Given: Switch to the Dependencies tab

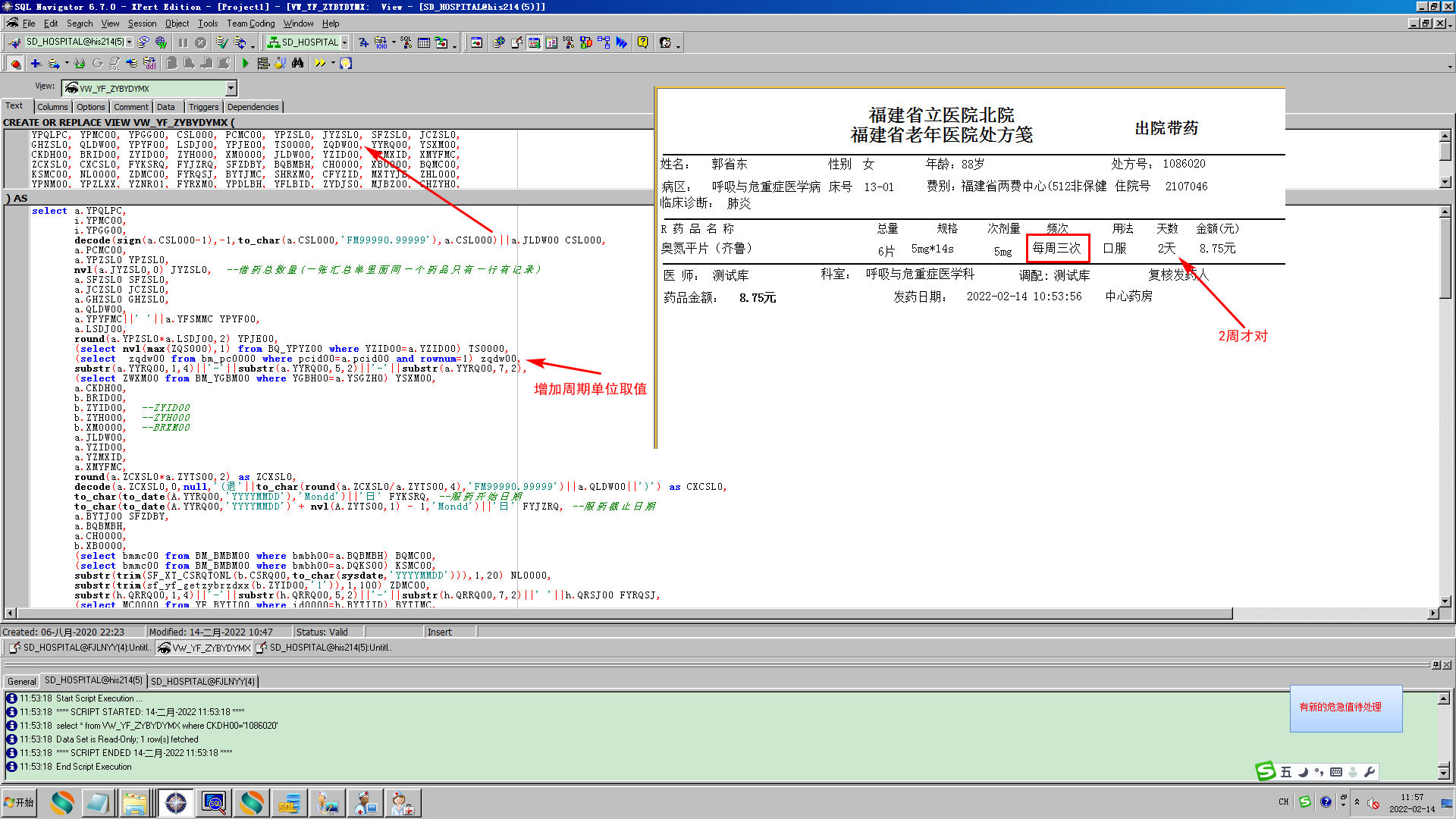Looking at the screenshot, I should tap(253, 107).
